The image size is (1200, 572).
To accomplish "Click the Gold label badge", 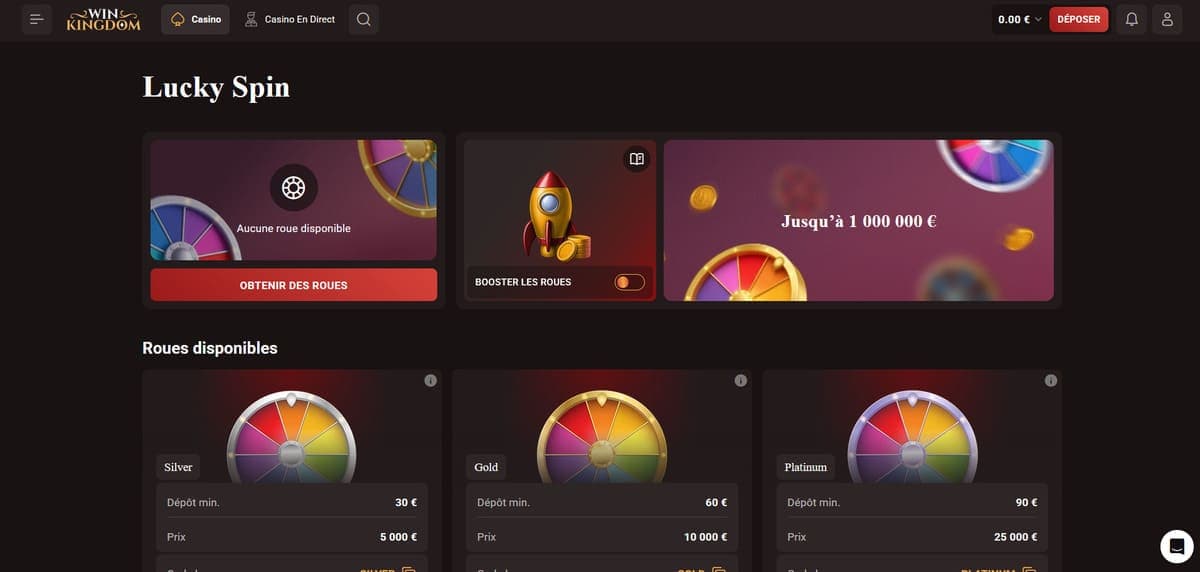I will (x=486, y=467).
